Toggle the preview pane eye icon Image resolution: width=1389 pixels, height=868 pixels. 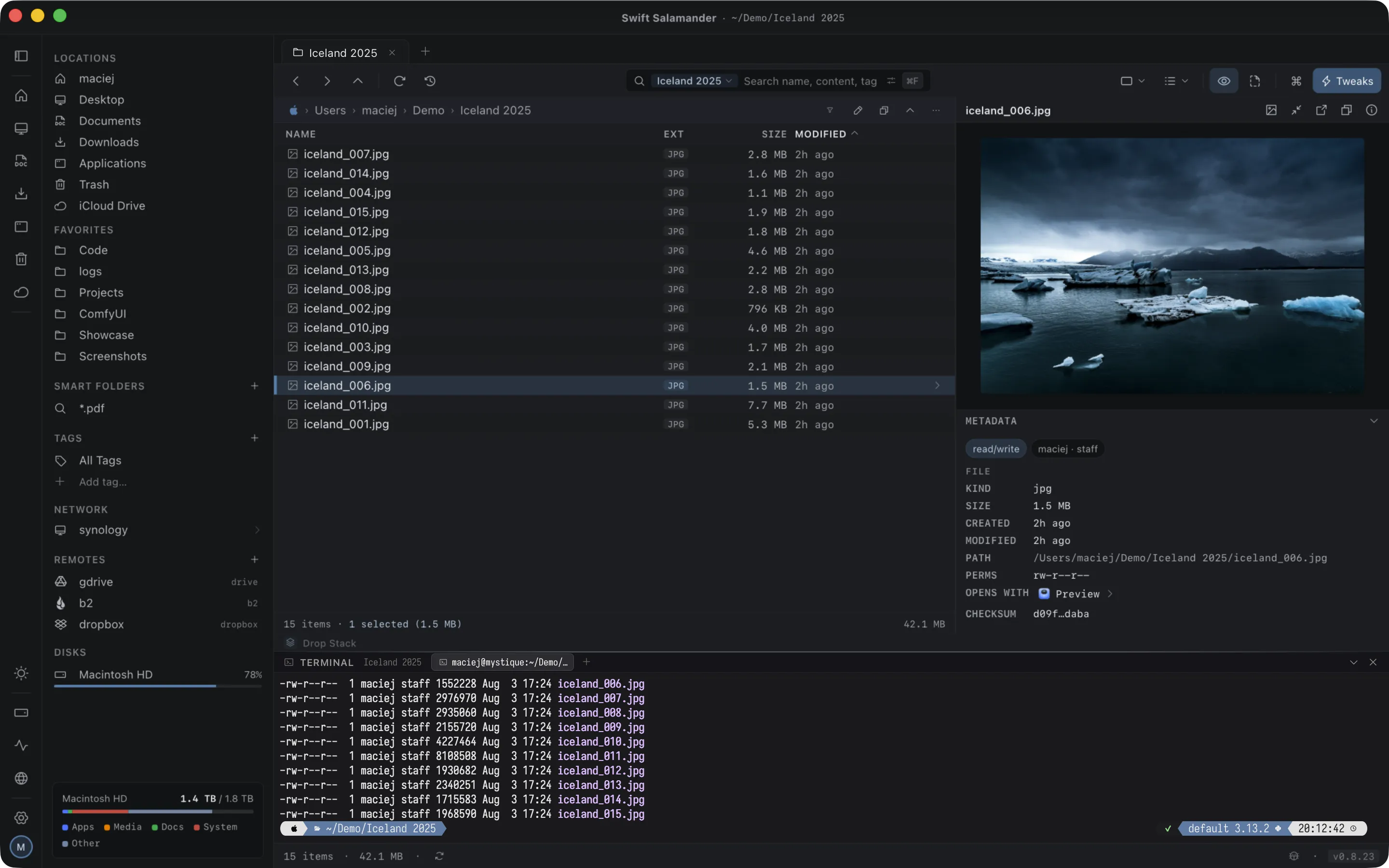point(1224,81)
